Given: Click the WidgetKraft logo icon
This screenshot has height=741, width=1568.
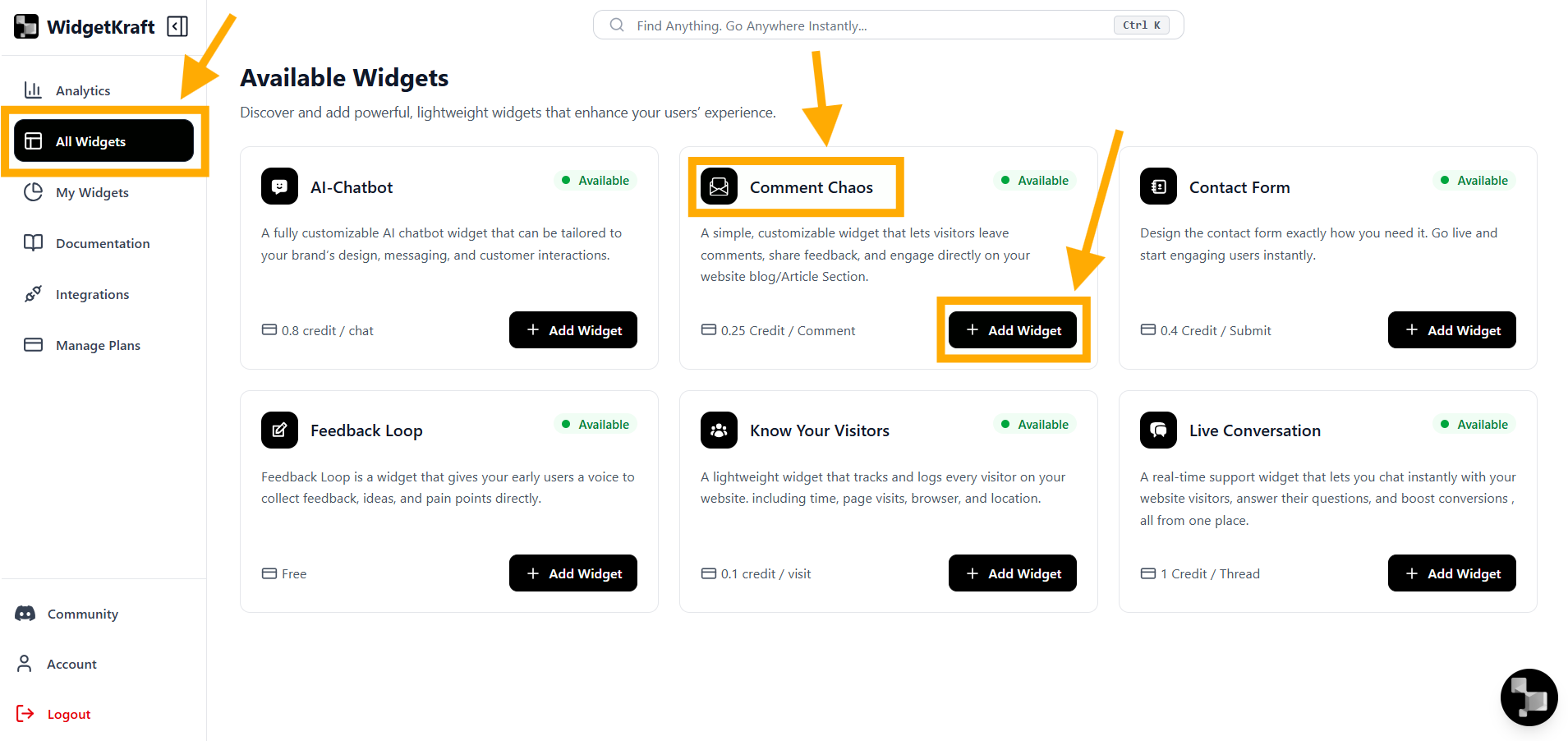Looking at the screenshot, I should (x=26, y=26).
